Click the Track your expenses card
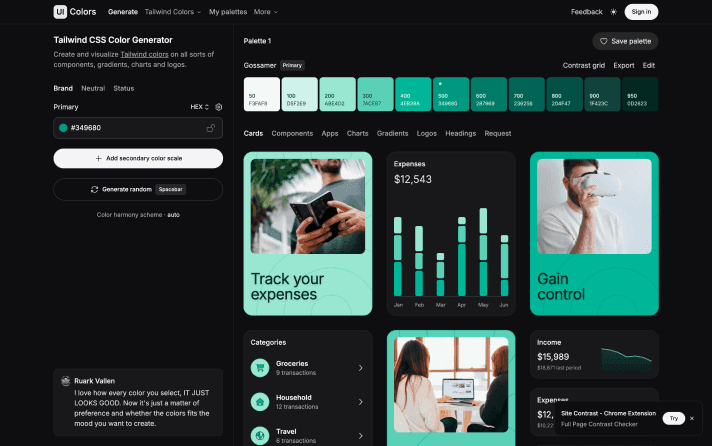 coord(308,233)
